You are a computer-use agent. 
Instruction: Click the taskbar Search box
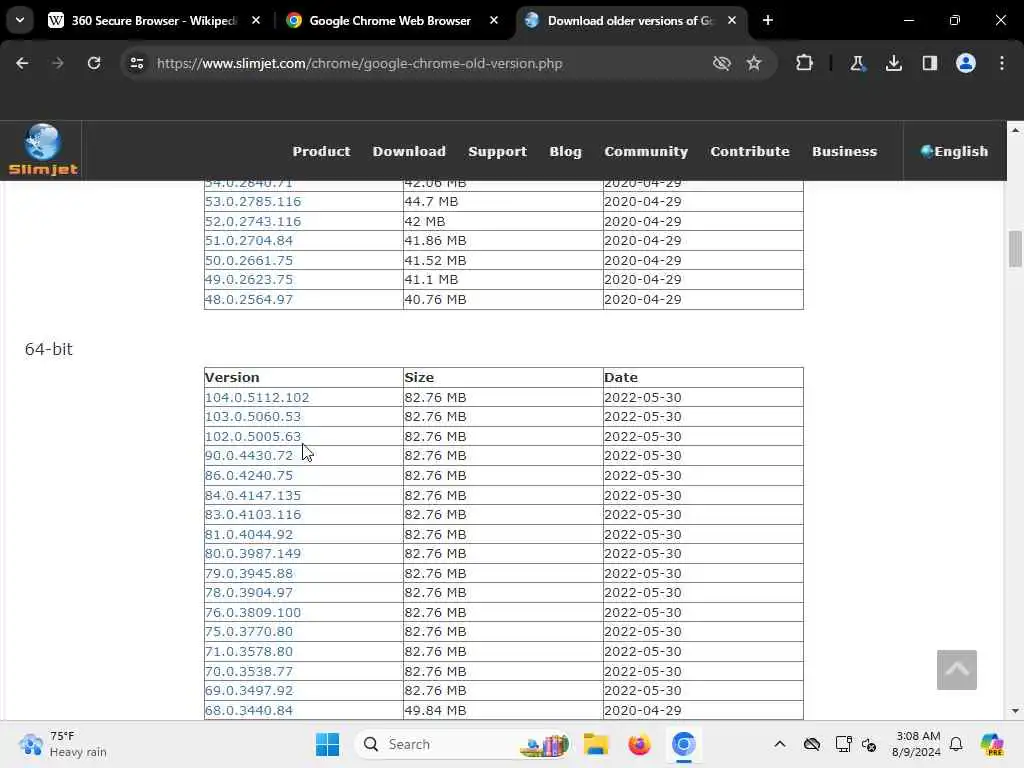click(x=460, y=744)
